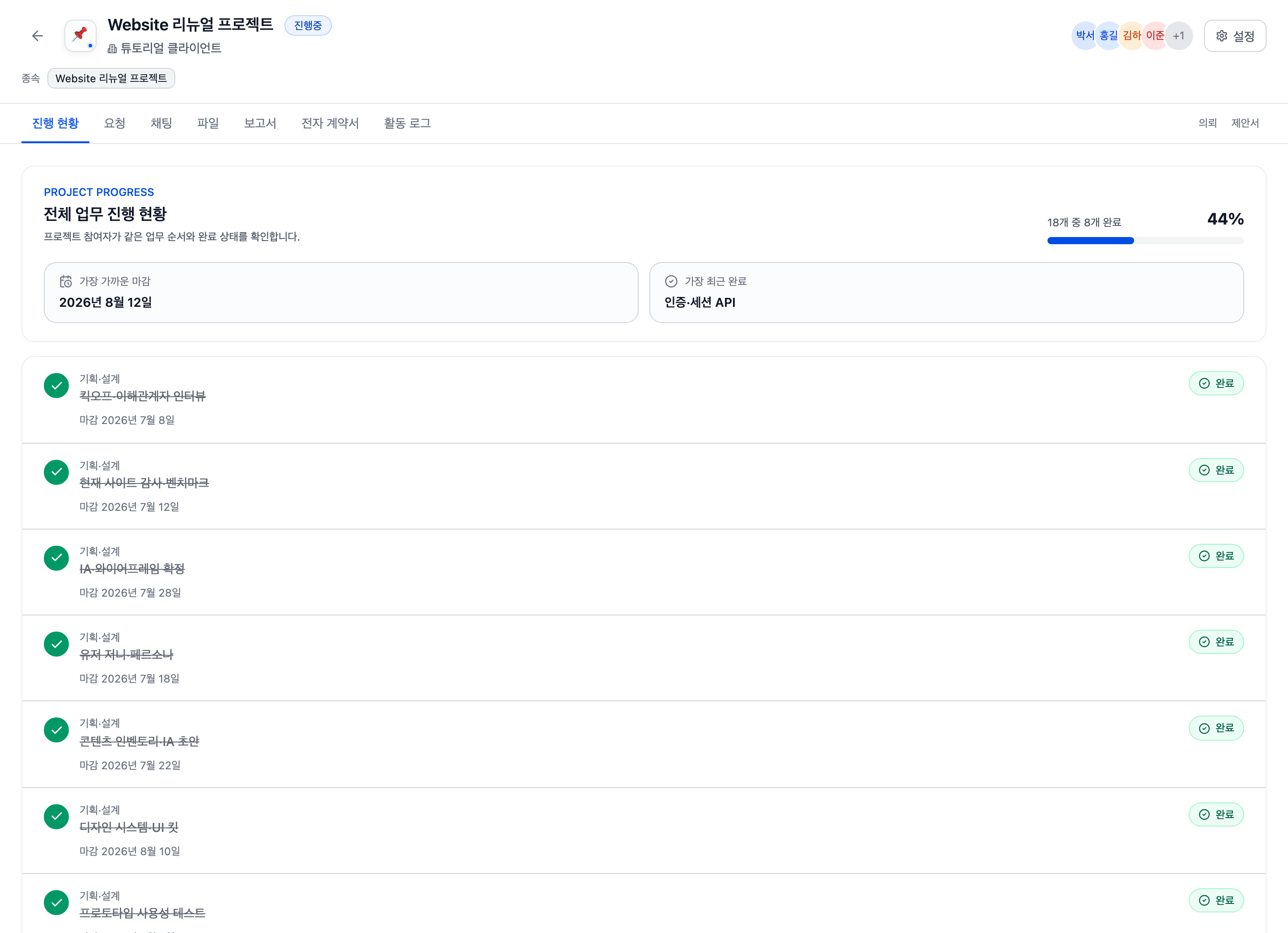Open the 완료 status badge of 유저 저니 페르소나
The height and width of the screenshot is (933, 1288).
tap(1216, 642)
